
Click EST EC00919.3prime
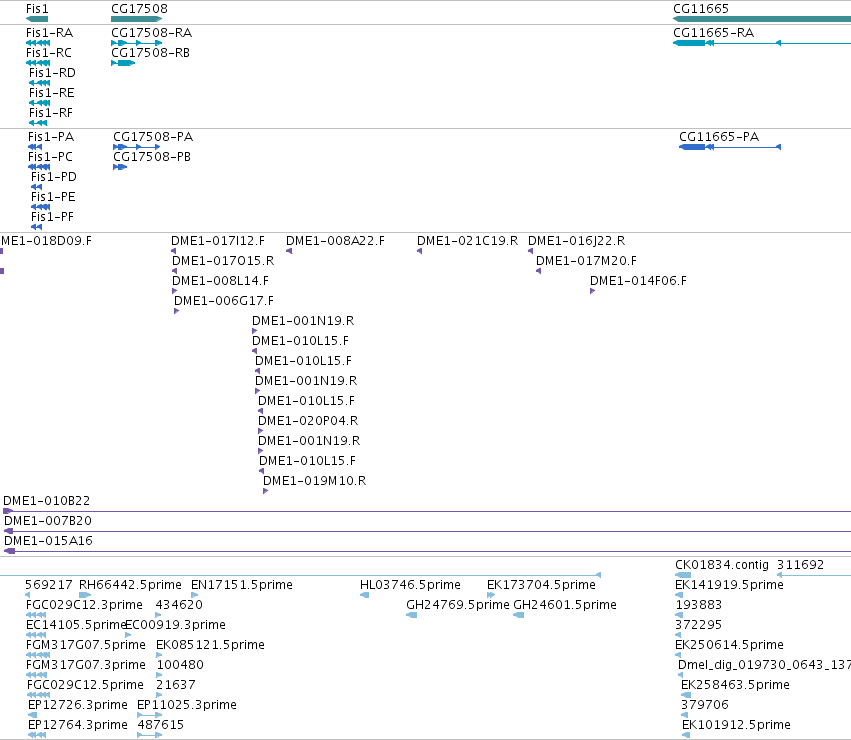coord(128,636)
